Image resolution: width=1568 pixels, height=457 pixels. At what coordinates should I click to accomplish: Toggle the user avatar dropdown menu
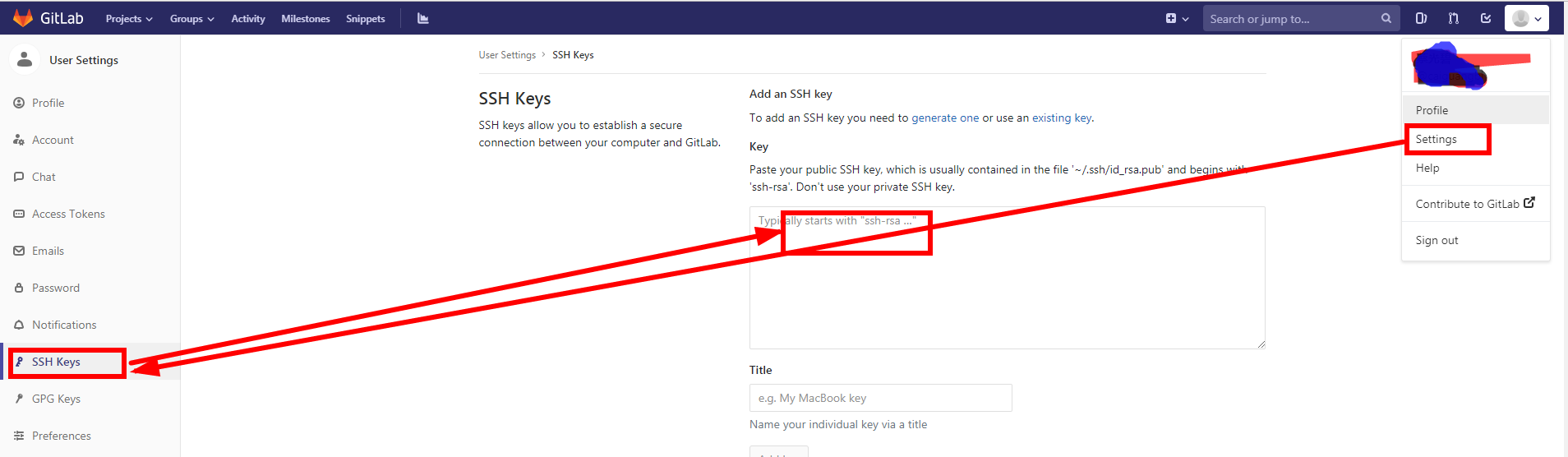click(x=1526, y=18)
